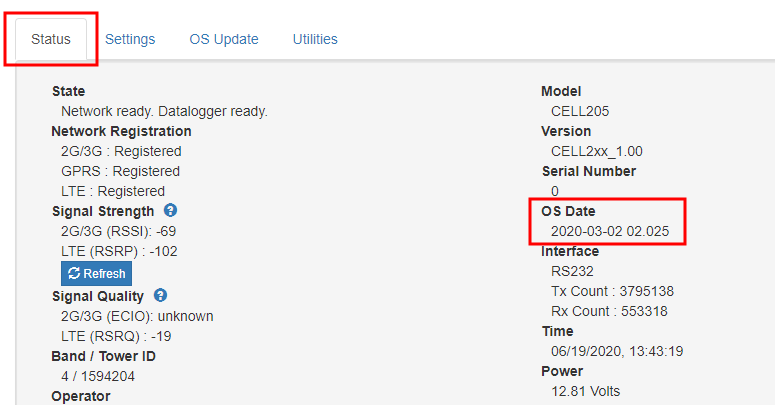Click the Version text CELL2xx_1.00
Viewport: 775px width, 405px height.
(x=597, y=151)
